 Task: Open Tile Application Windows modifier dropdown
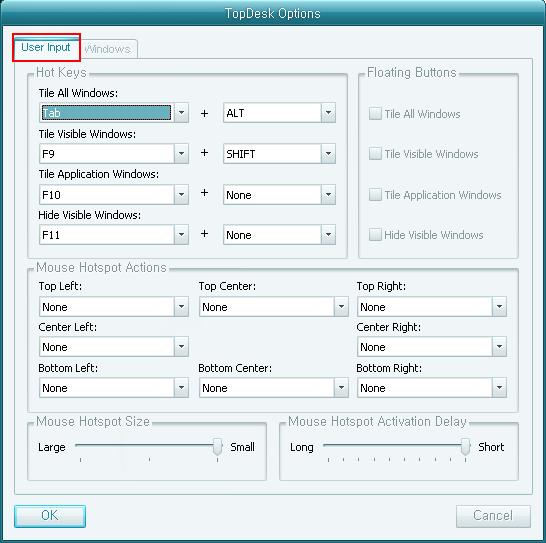[279, 194]
